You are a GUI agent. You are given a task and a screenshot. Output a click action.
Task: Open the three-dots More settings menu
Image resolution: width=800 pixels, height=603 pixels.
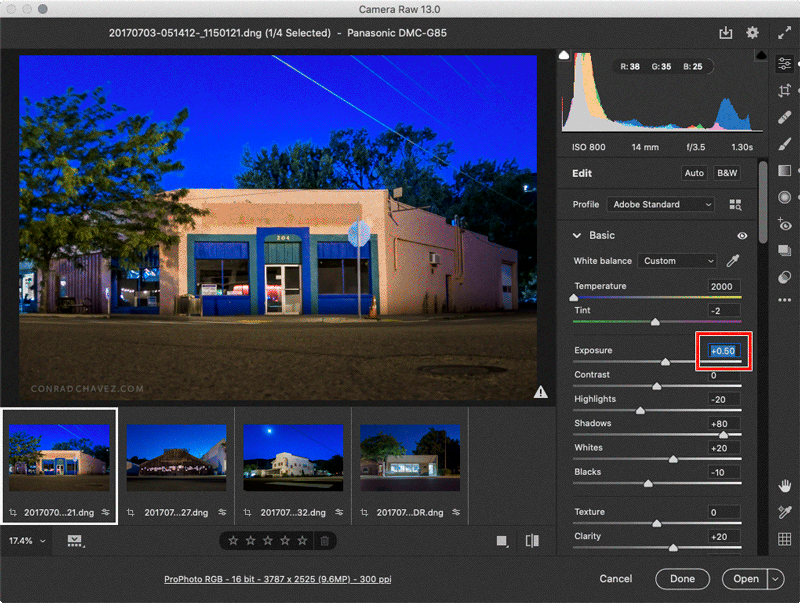pos(784,300)
